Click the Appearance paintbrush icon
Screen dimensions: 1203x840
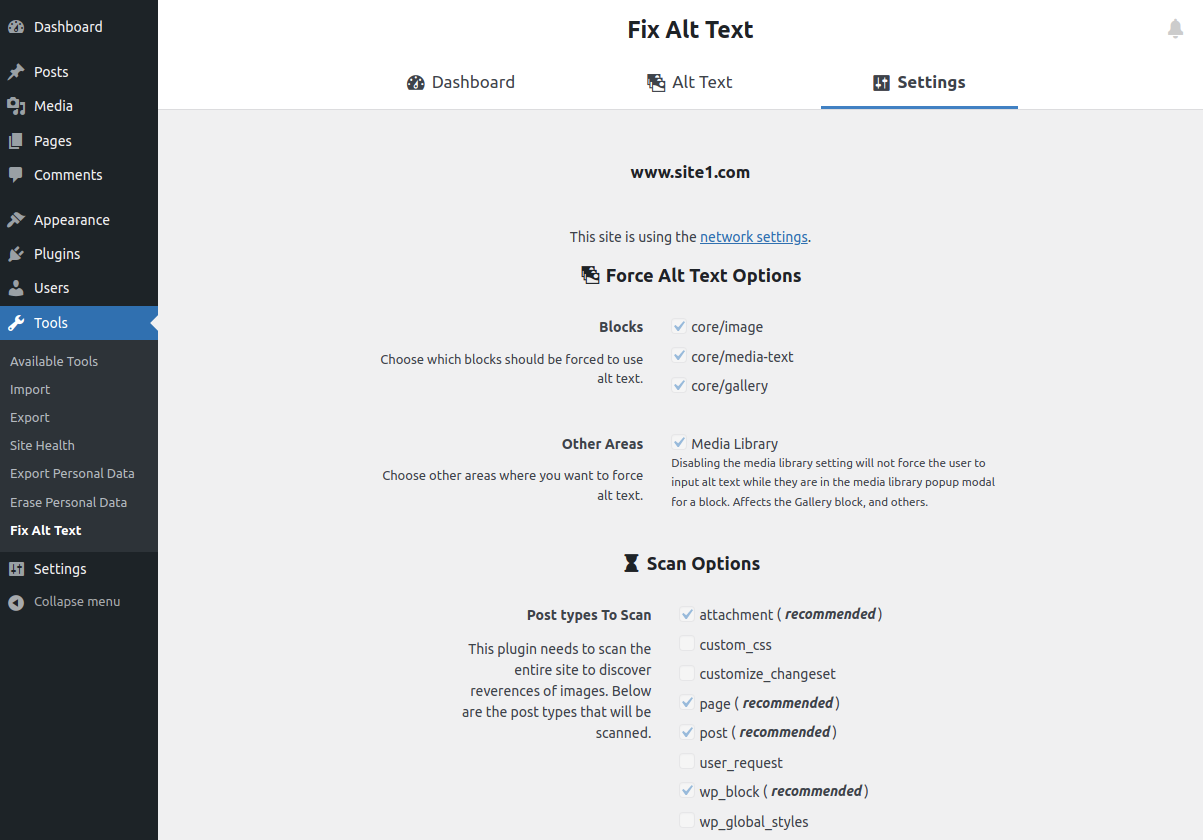(x=16, y=220)
